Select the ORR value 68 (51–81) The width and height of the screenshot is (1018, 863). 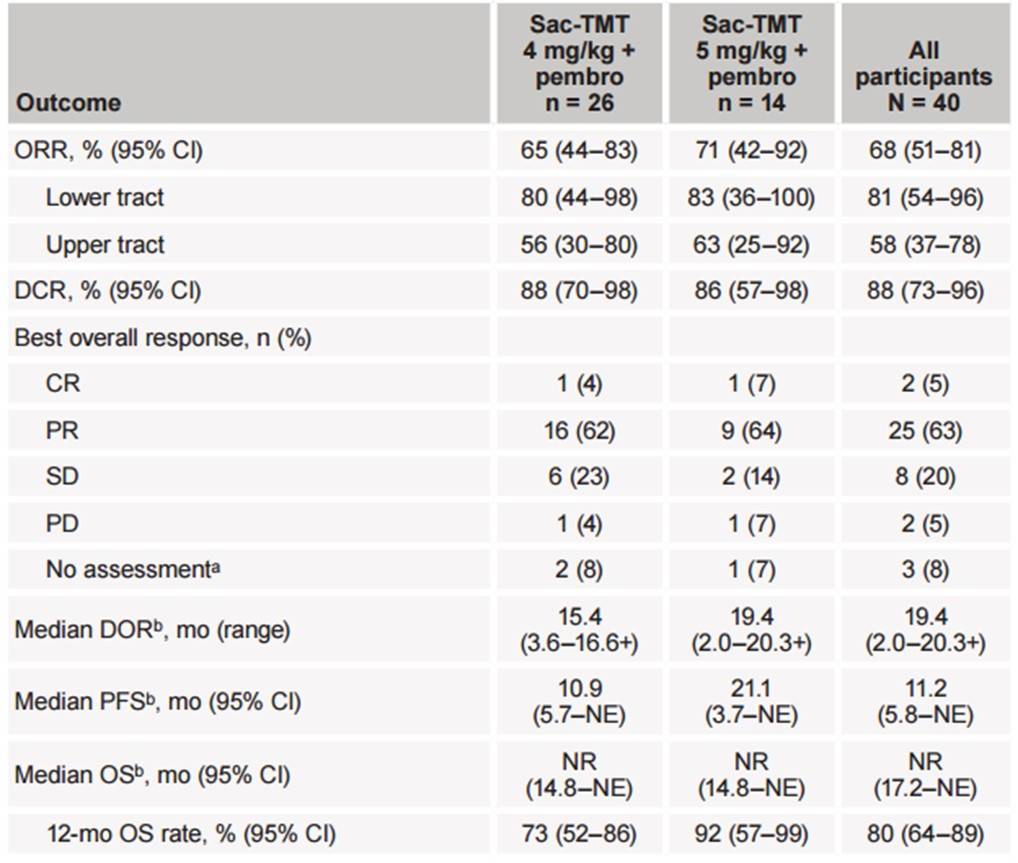tap(924, 151)
